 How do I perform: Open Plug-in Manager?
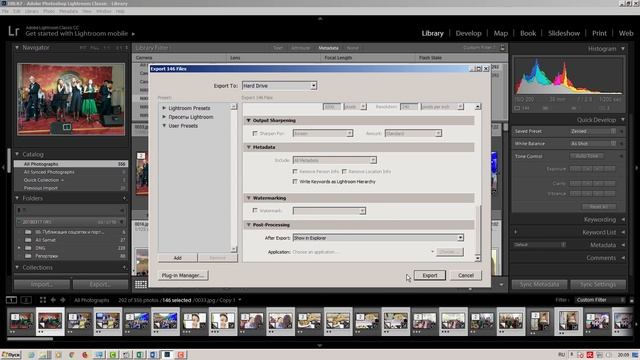(x=182, y=276)
